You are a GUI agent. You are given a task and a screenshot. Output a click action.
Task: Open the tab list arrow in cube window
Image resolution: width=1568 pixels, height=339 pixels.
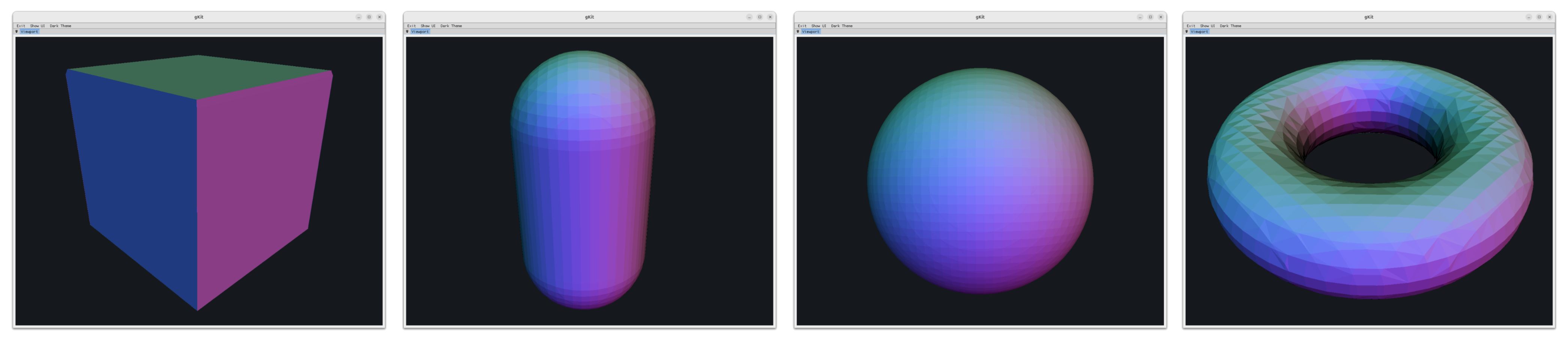pos(16,31)
